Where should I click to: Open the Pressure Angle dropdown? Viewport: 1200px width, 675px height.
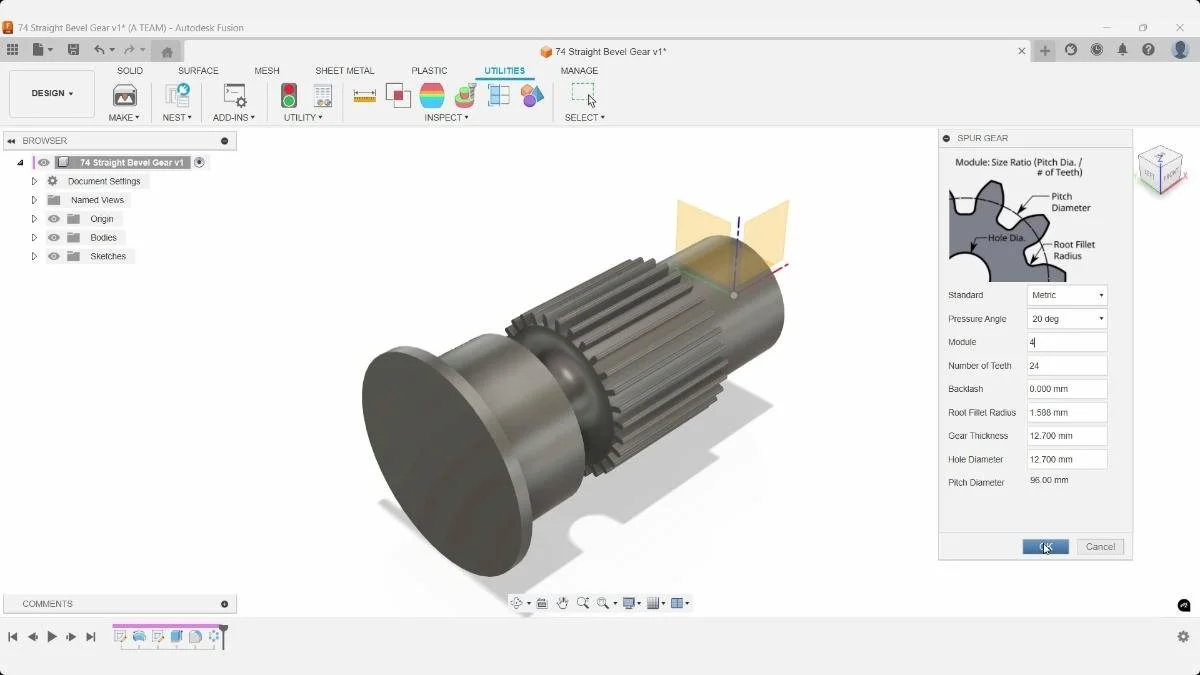click(x=1067, y=319)
